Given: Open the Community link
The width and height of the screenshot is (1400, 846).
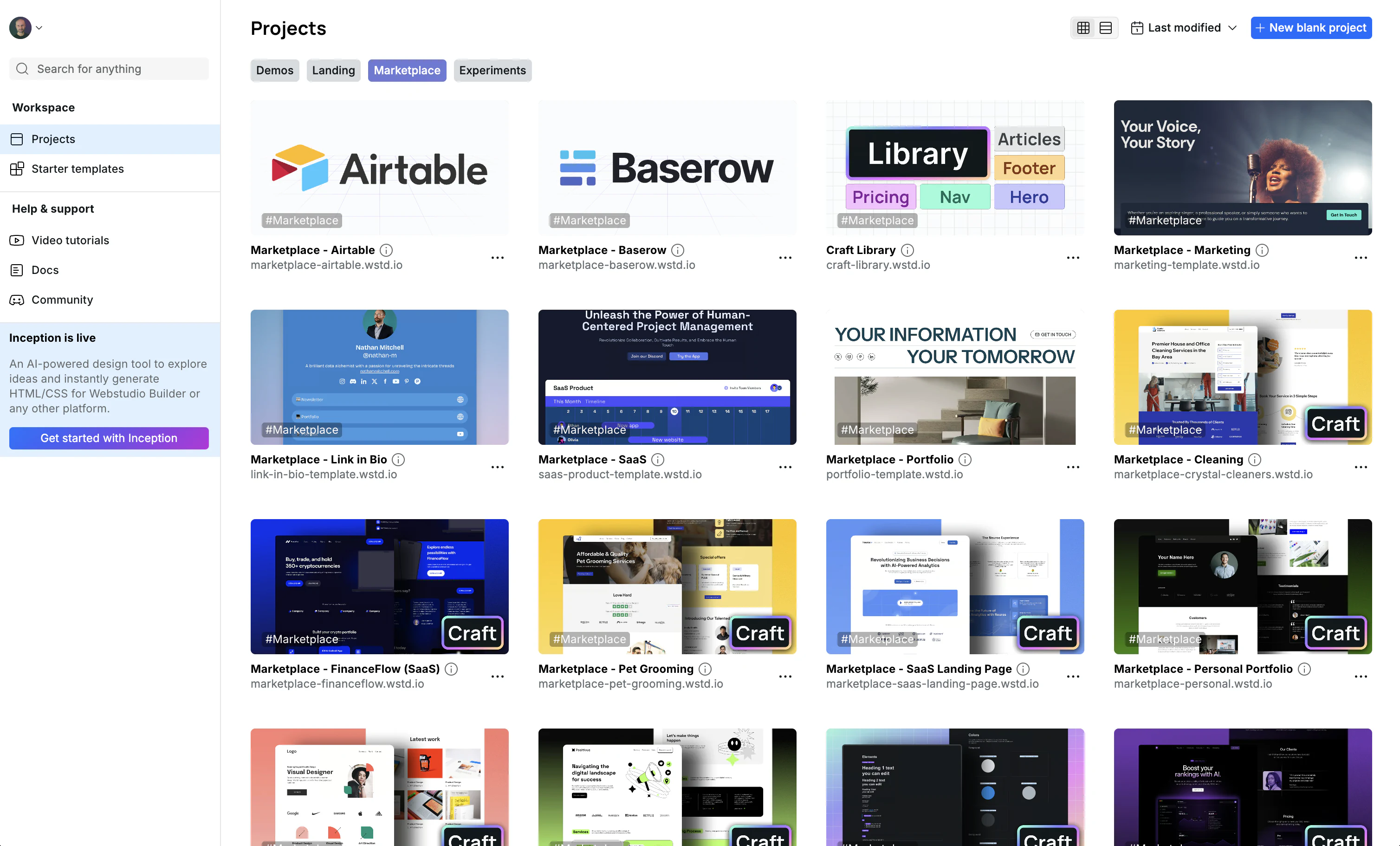Looking at the screenshot, I should tap(110, 299).
